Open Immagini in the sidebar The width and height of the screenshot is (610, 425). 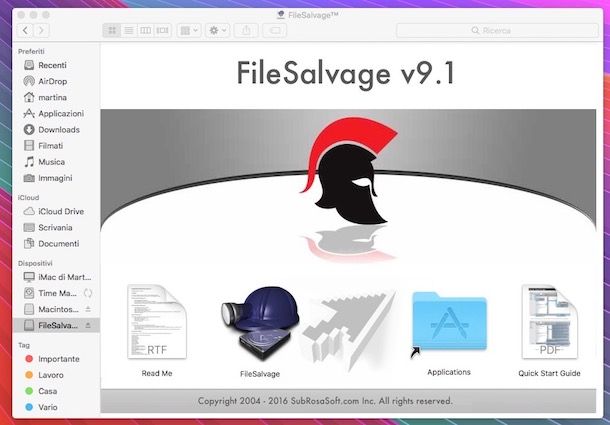tap(56, 178)
